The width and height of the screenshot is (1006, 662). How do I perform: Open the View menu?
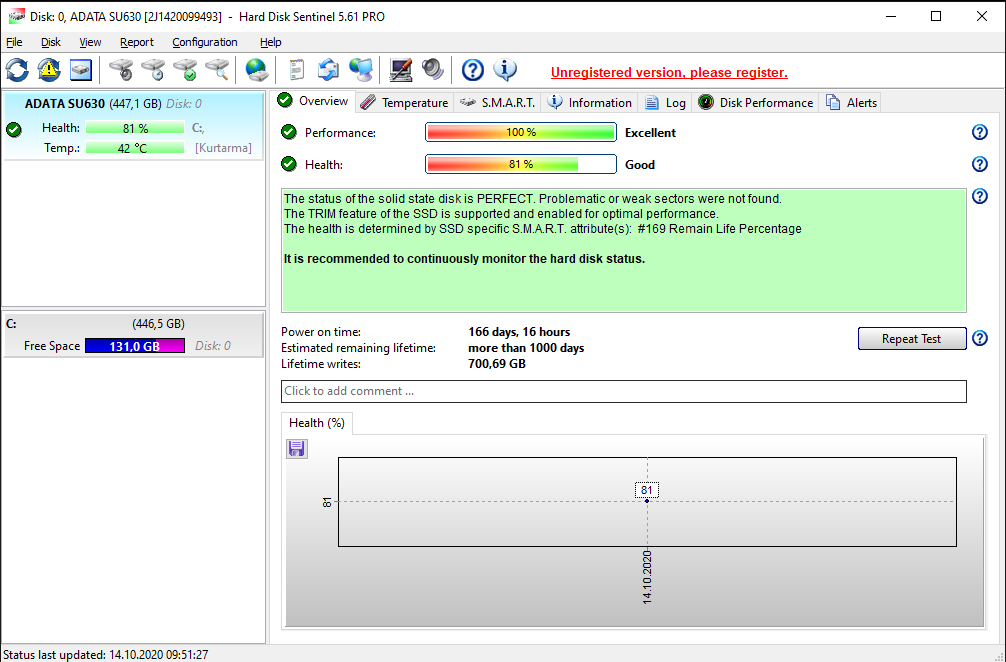point(90,42)
